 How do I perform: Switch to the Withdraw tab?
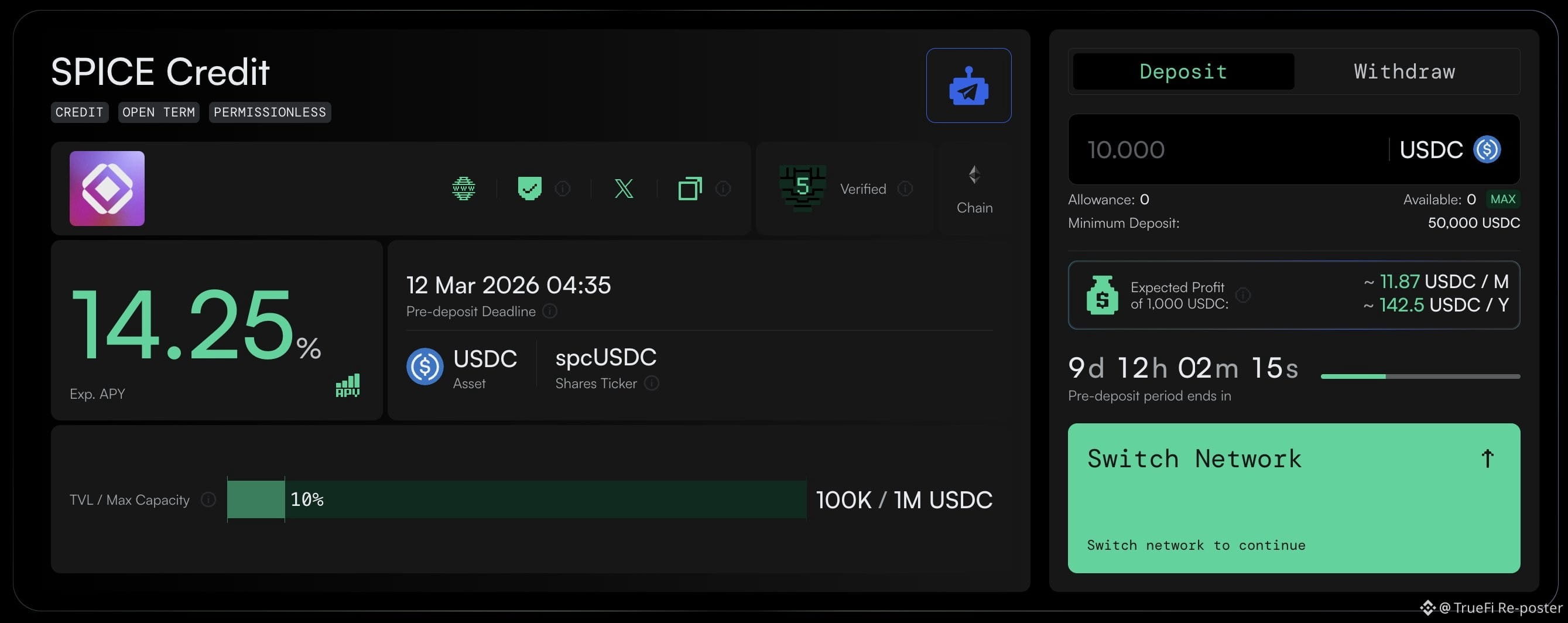1404,71
